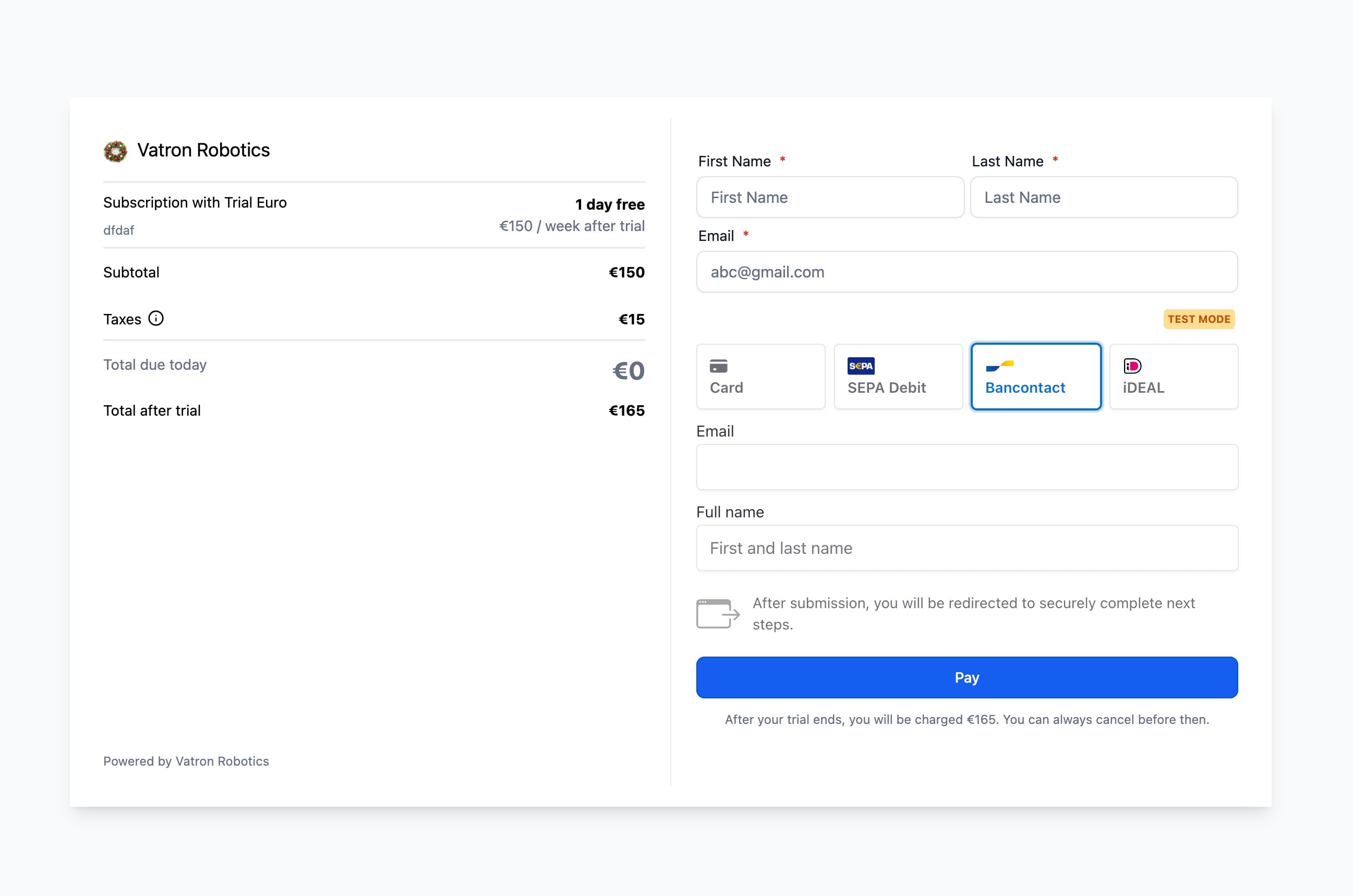The height and width of the screenshot is (896, 1353).
Task: Click the Bancontact logo icon
Action: (x=999, y=366)
